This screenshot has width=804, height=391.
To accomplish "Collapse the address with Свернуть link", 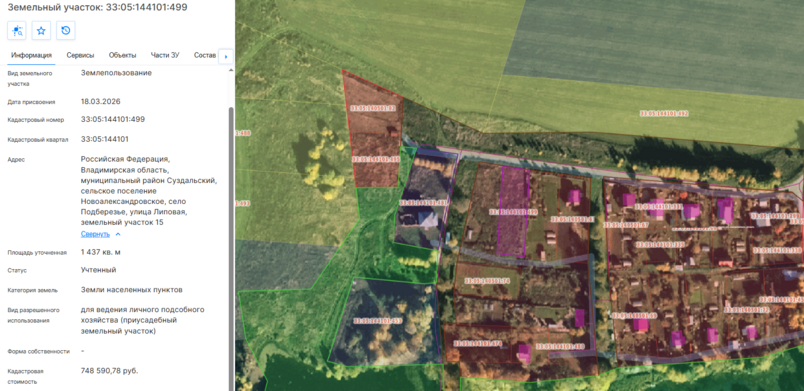I will 95,234.
